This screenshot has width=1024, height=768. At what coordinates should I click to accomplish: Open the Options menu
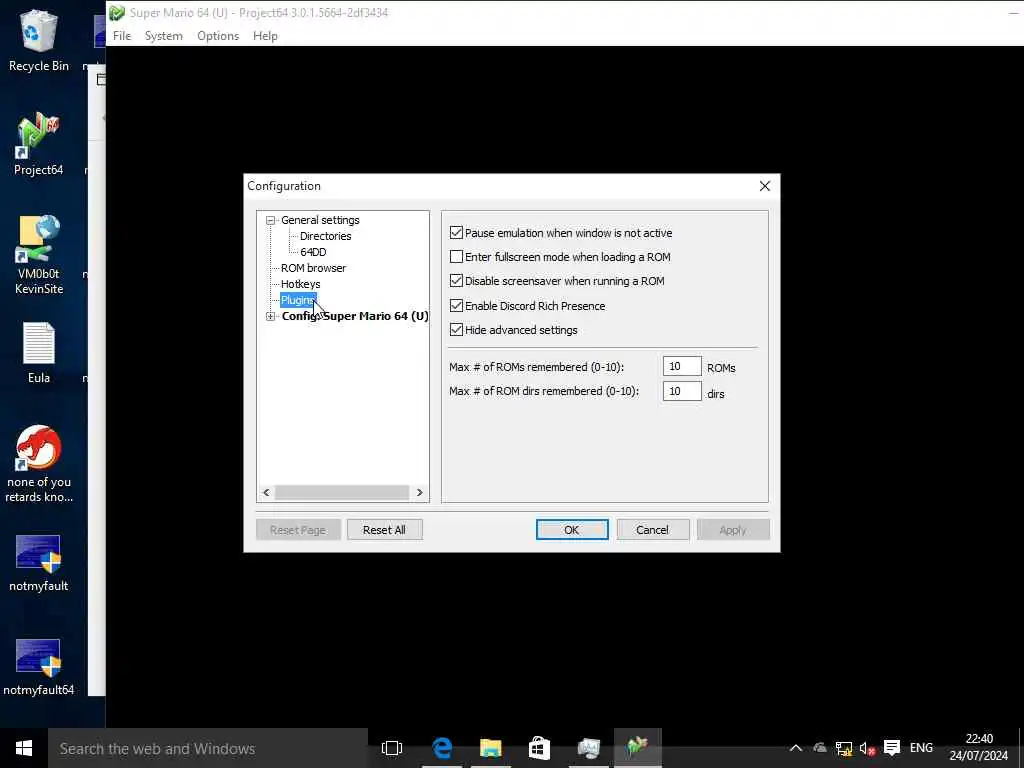pyautogui.click(x=218, y=36)
